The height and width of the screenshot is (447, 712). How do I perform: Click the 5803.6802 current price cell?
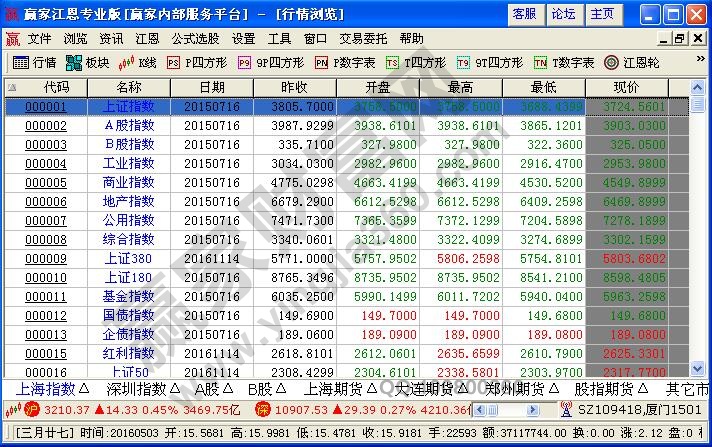tap(627, 258)
